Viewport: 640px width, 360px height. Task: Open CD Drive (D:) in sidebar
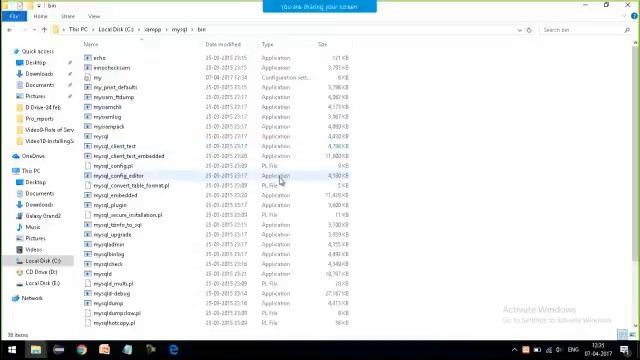click(41, 272)
